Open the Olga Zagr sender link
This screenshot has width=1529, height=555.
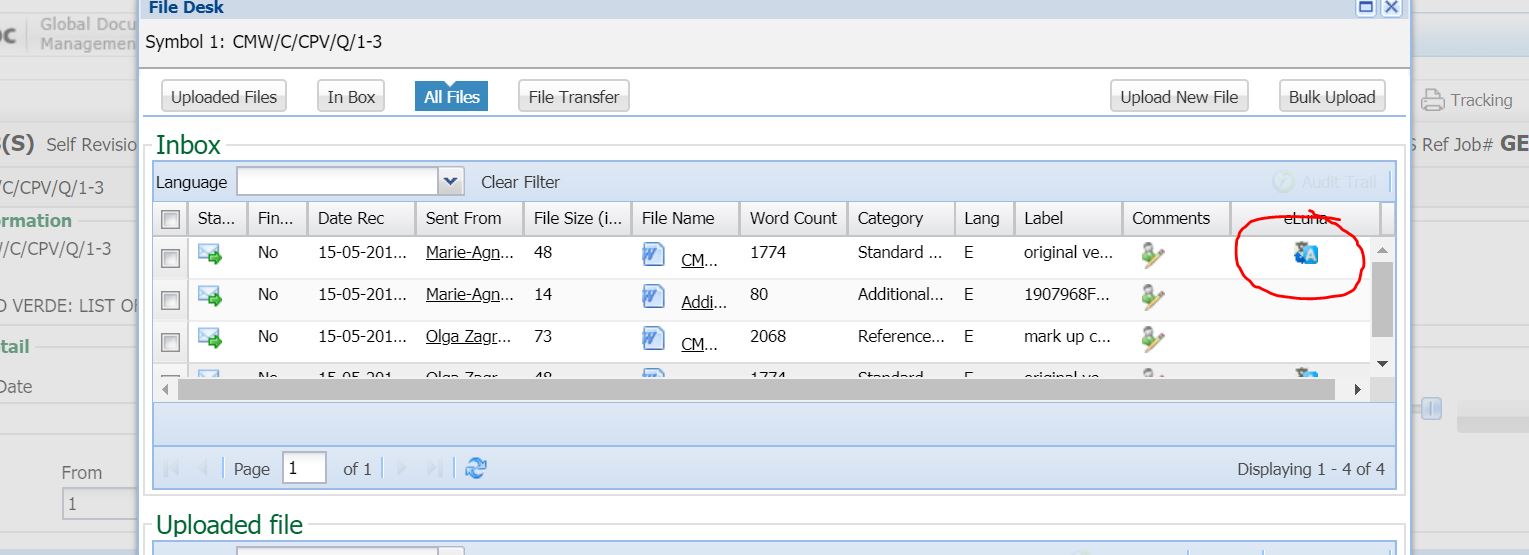coord(470,337)
